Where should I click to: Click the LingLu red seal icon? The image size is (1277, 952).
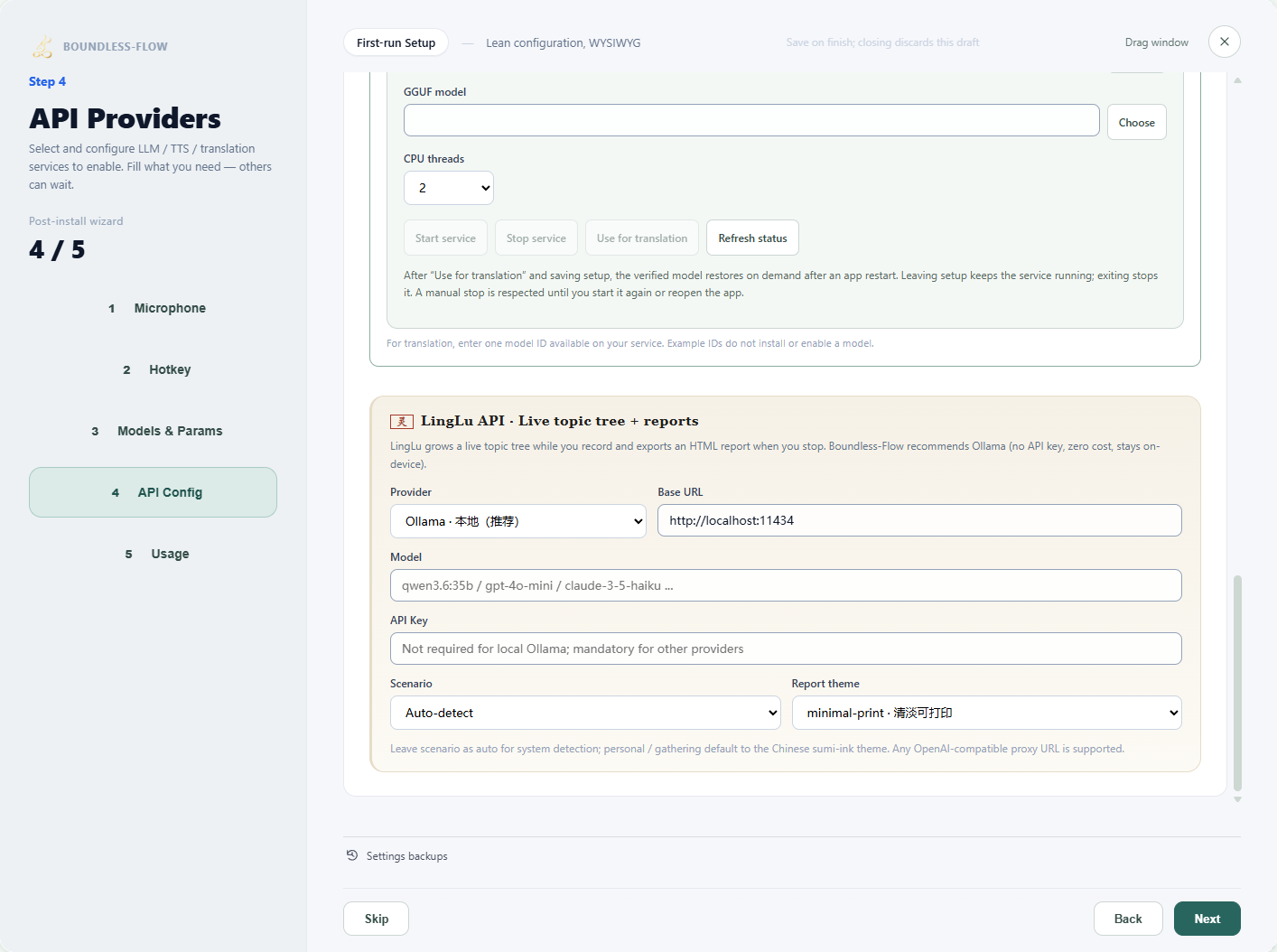click(402, 422)
